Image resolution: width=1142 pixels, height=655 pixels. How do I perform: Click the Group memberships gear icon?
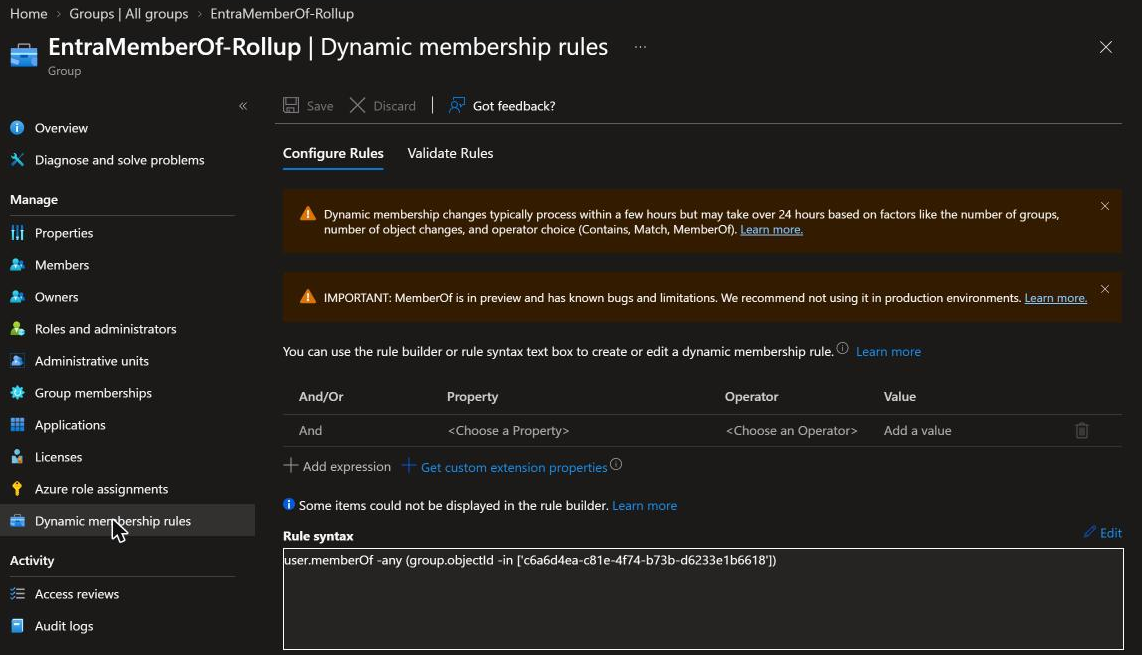pyautogui.click(x=17, y=393)
